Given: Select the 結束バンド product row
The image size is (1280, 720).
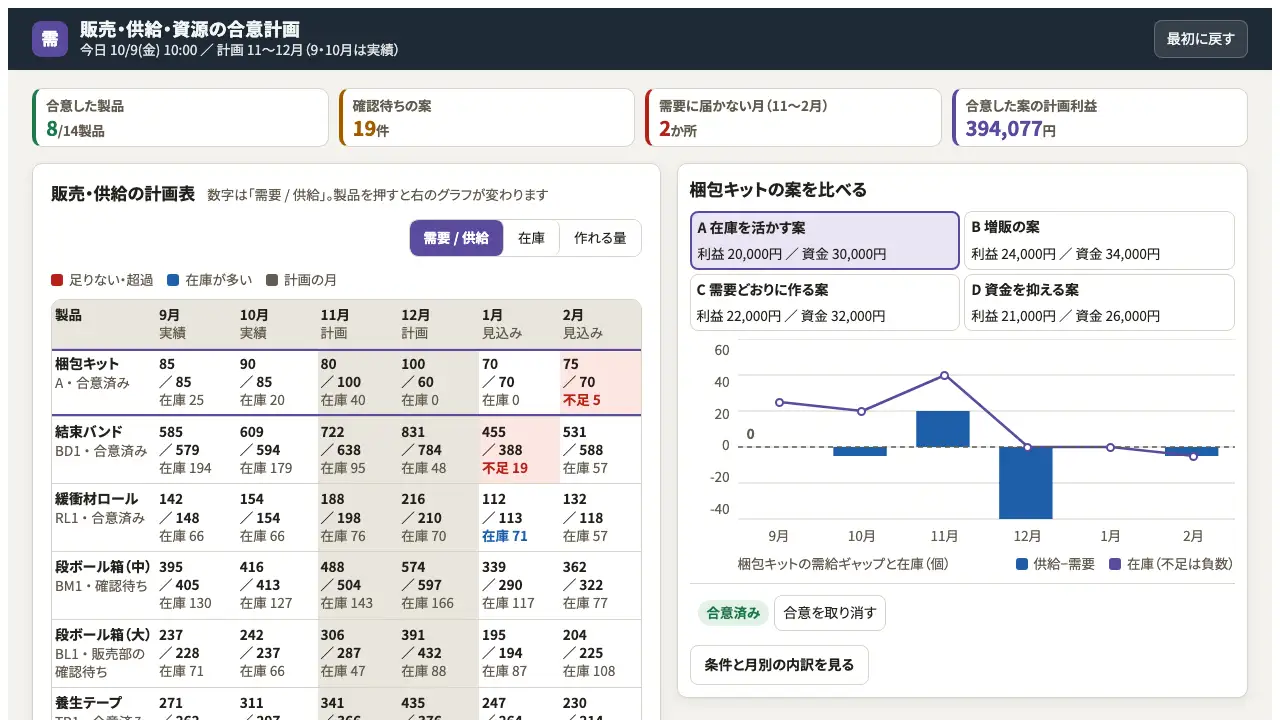Looking at the screenshot, I should 346,450.
